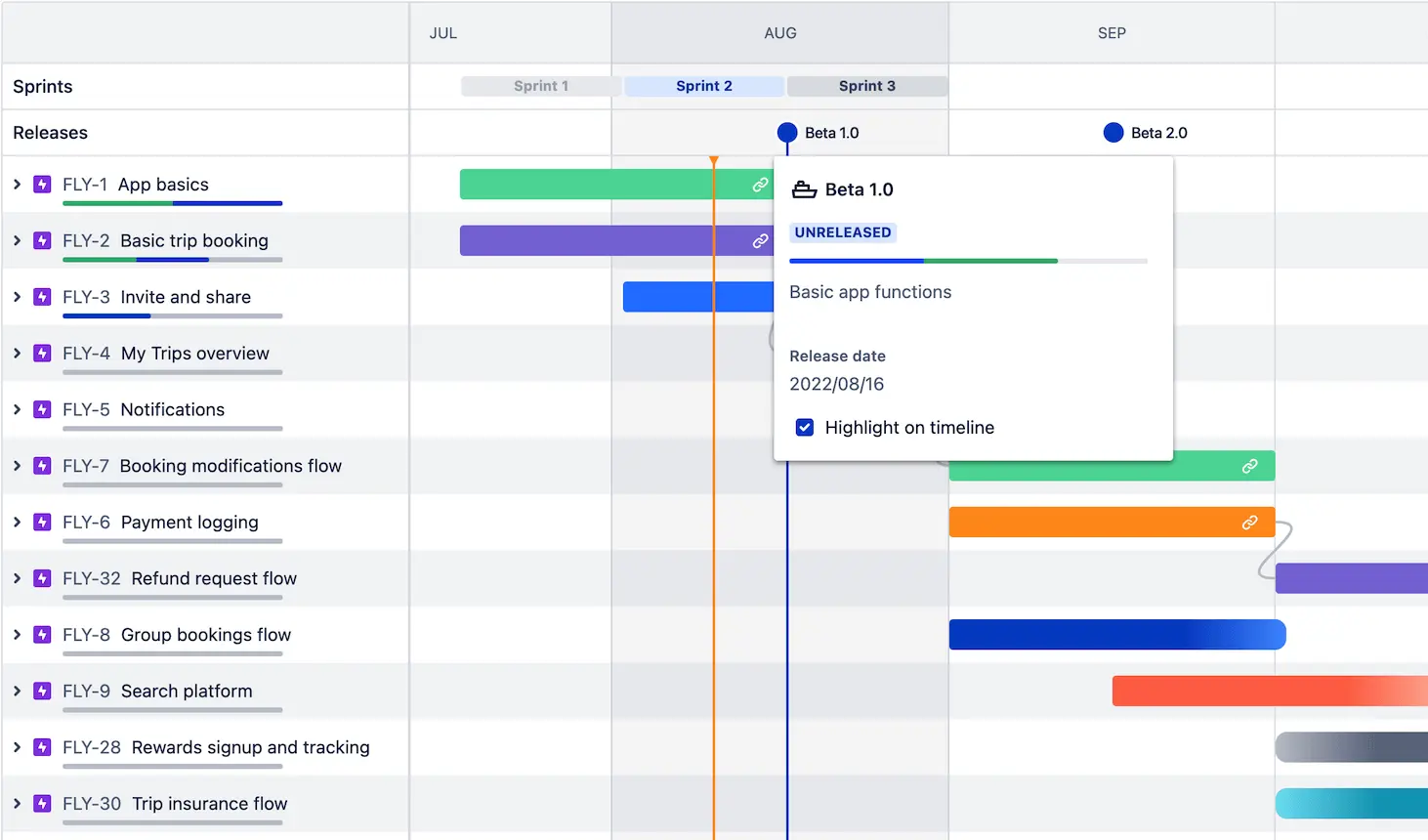1428x840 pixels.
Task: Open the FLY-5 Notifications epic
Action: pyautogui.click(x=144, y=409)
